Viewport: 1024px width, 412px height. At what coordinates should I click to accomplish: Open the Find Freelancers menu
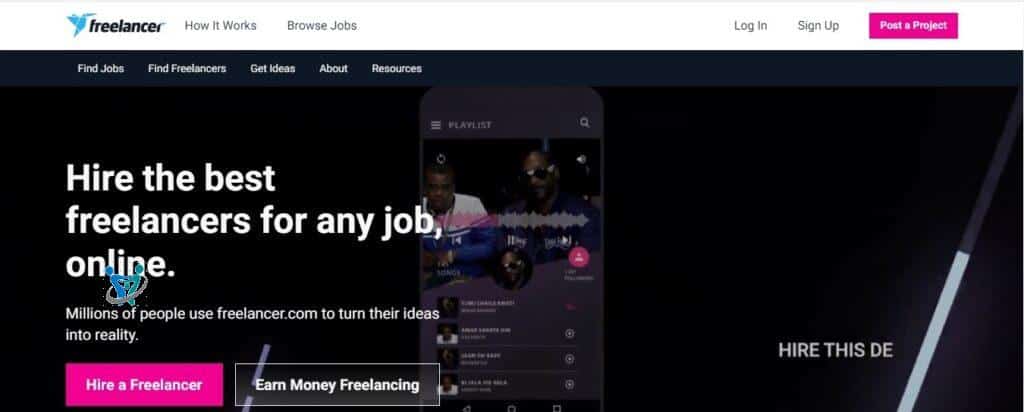coord(187,69)
